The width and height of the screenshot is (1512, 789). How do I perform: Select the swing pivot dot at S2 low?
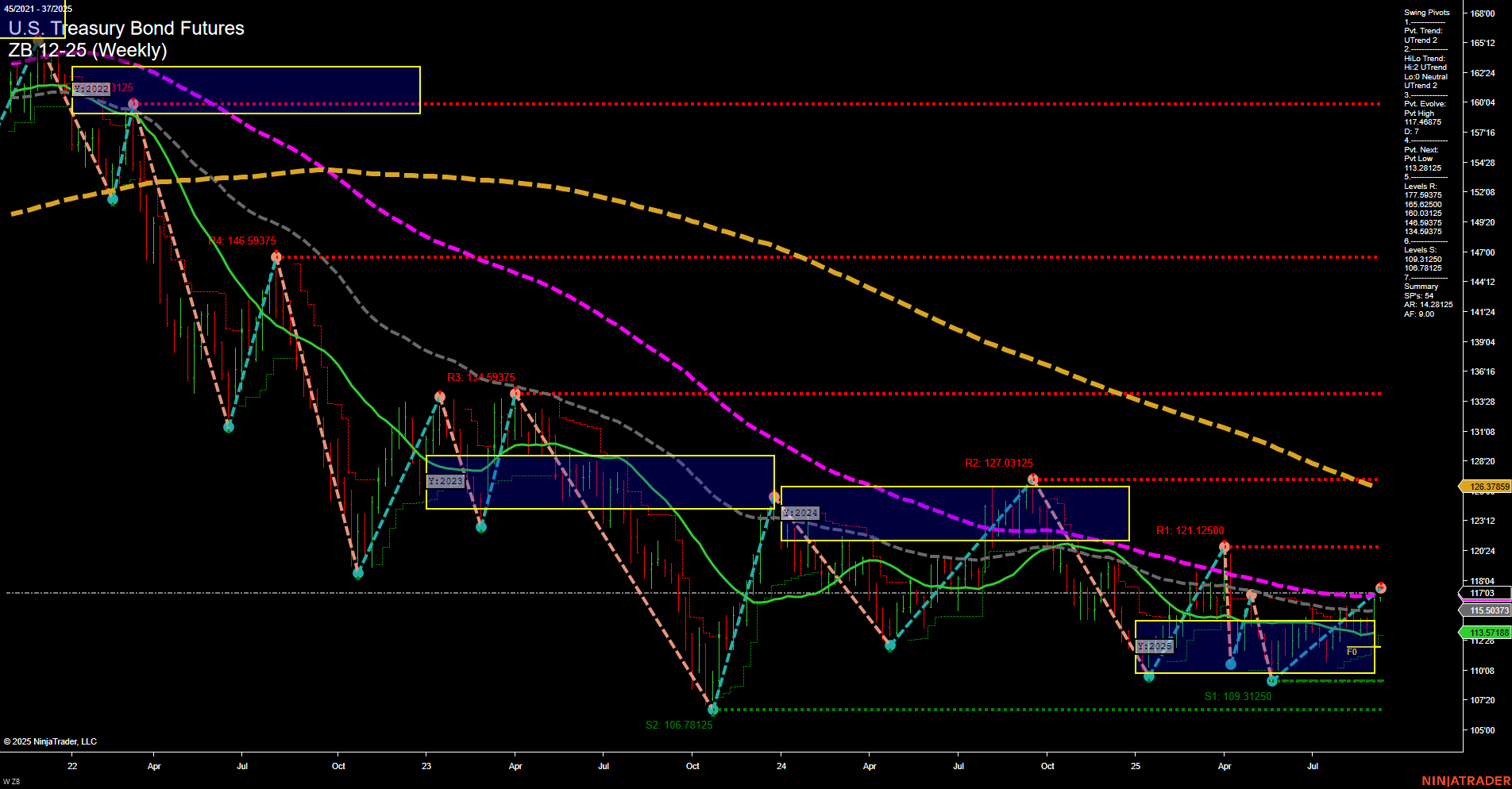click(712, 710)
